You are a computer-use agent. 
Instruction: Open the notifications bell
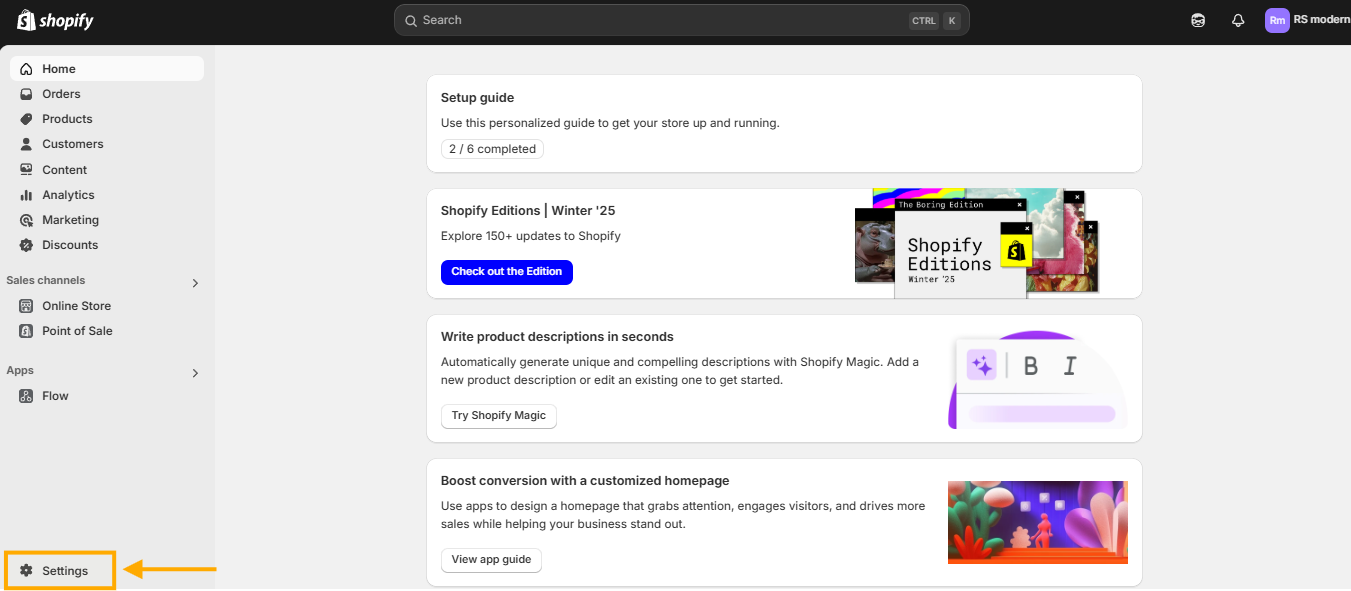pyautogui.click(x=1238, y=20)
